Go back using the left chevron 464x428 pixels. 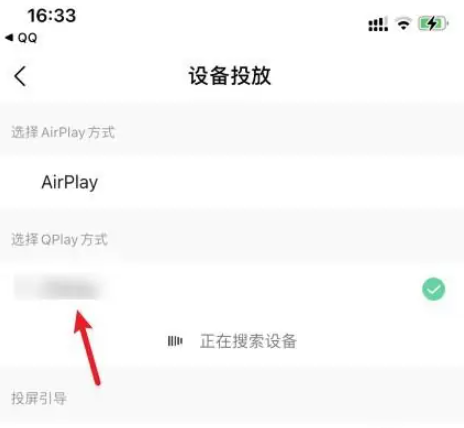20,76
